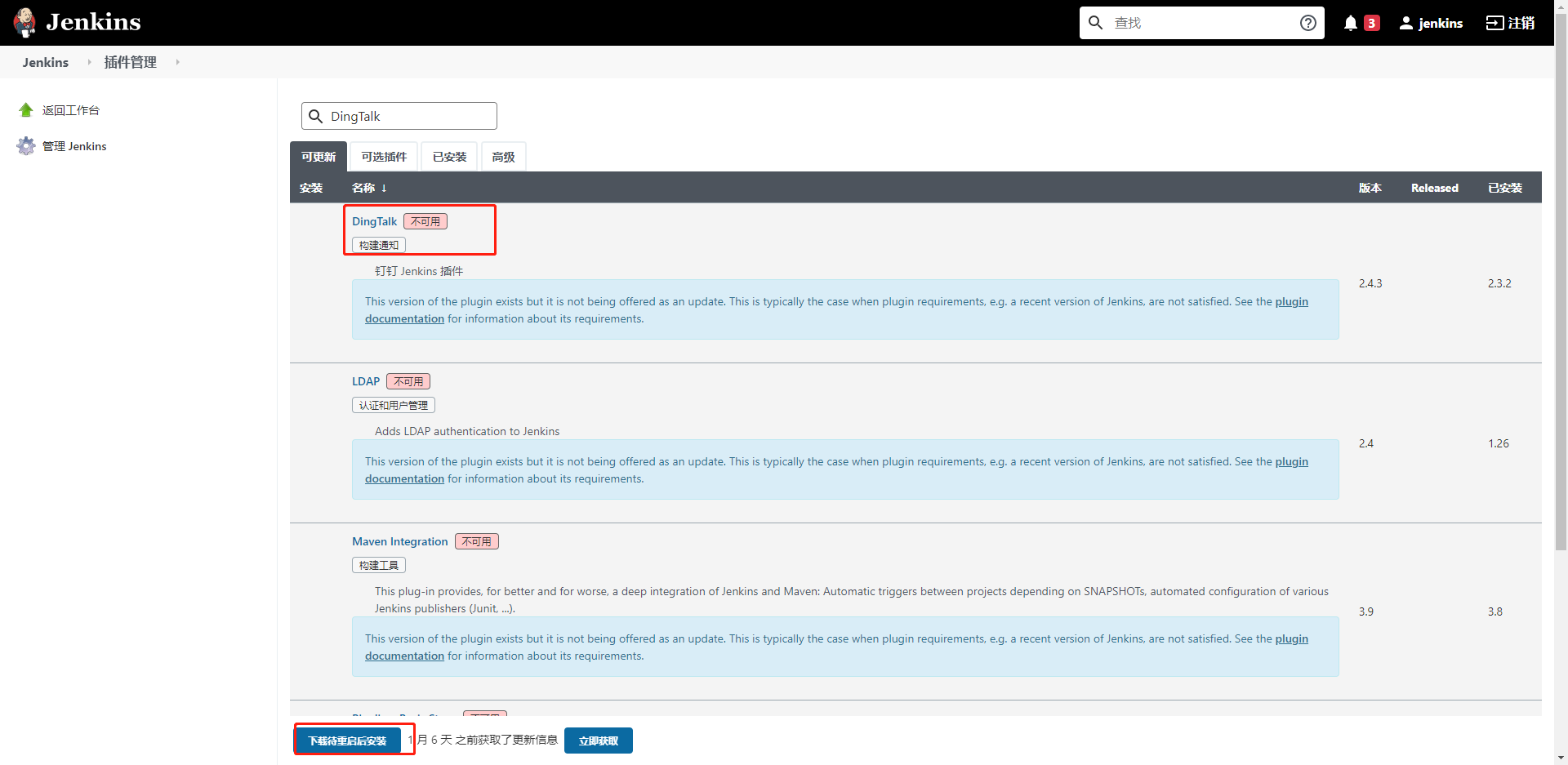Screen dimensions: 1568x765
Task: Click the logout arrow icon
Action: pos(1494,23)
